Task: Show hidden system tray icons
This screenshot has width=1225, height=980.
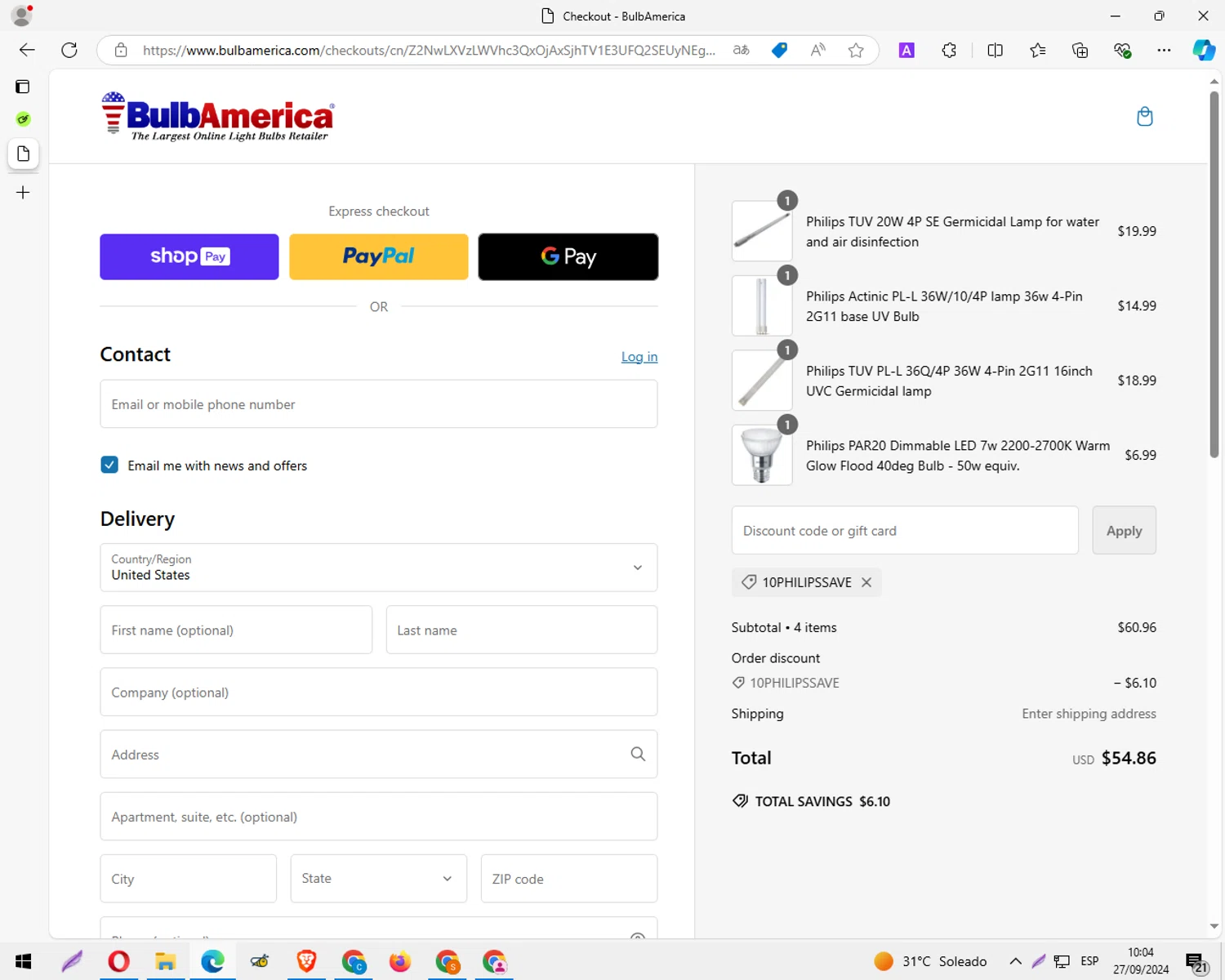Action: click(1015, 961)
